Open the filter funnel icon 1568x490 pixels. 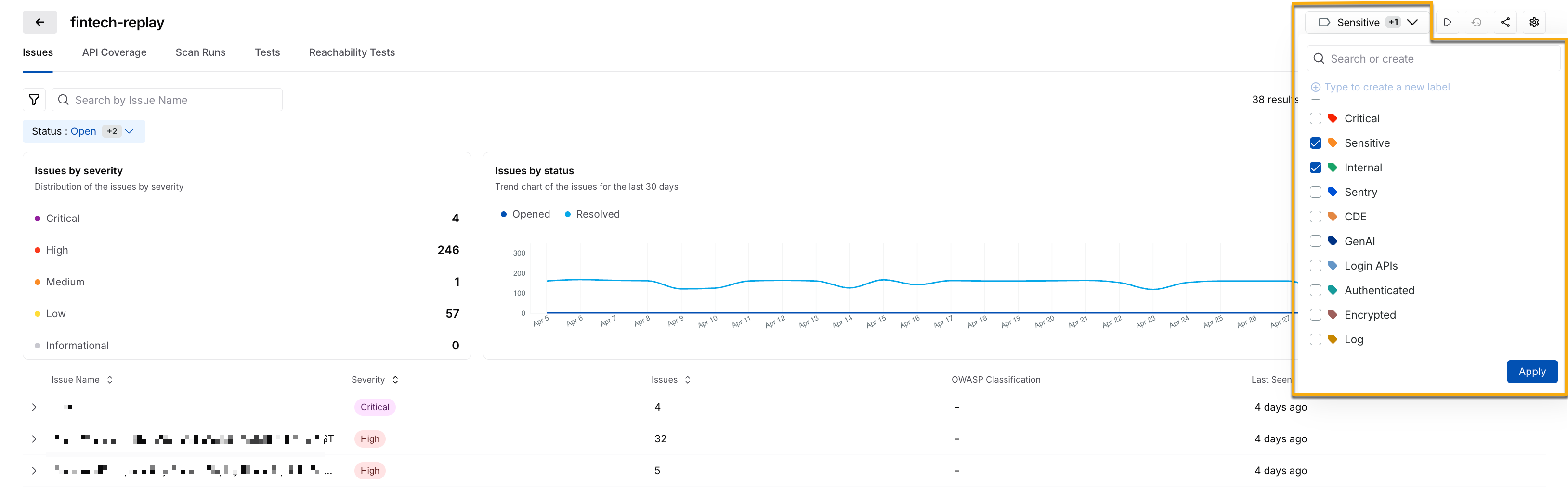[34, 100]
